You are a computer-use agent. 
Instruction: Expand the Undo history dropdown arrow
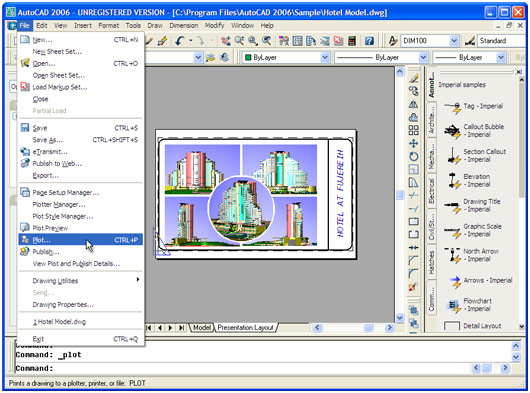click(x=191, y=41)
